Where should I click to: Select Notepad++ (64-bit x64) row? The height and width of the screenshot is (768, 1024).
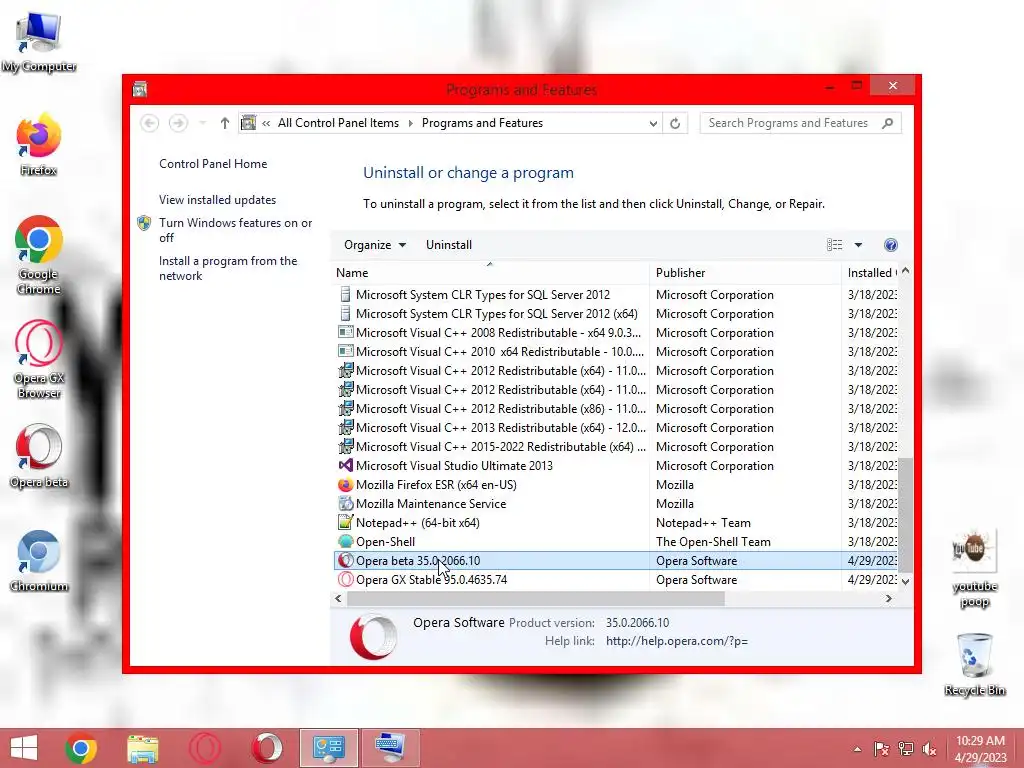tap(616, 522)
